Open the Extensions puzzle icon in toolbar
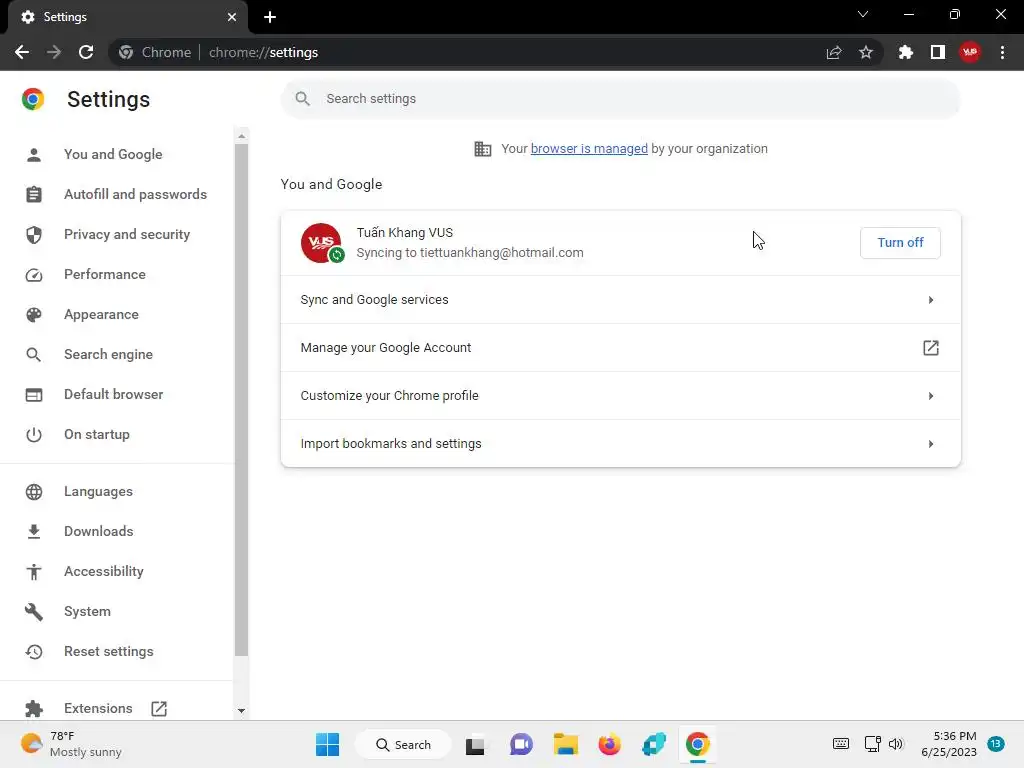This screenshot has height=768, width=1024. click(906, 52)
